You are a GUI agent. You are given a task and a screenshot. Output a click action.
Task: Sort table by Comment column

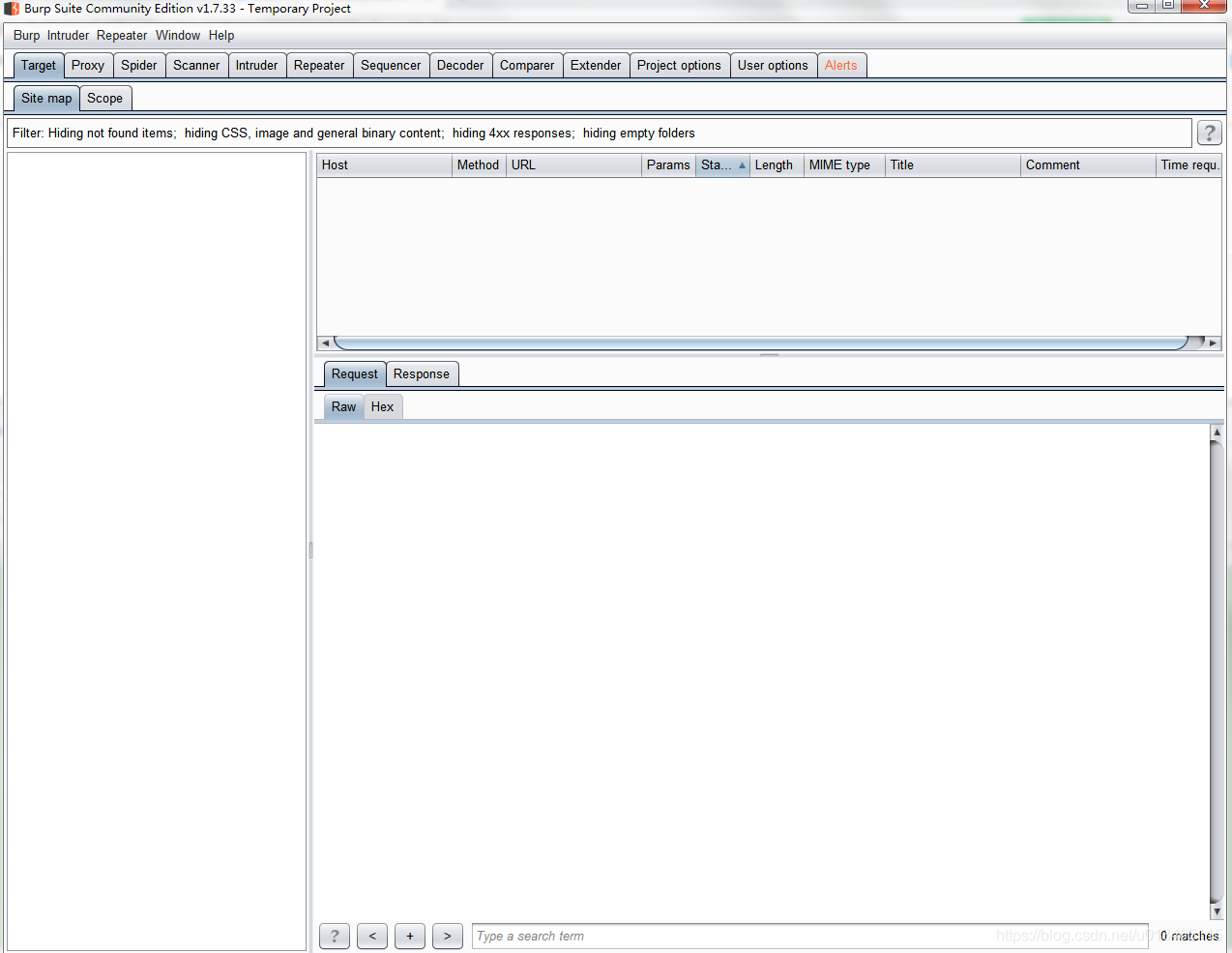coord(1088,165)
